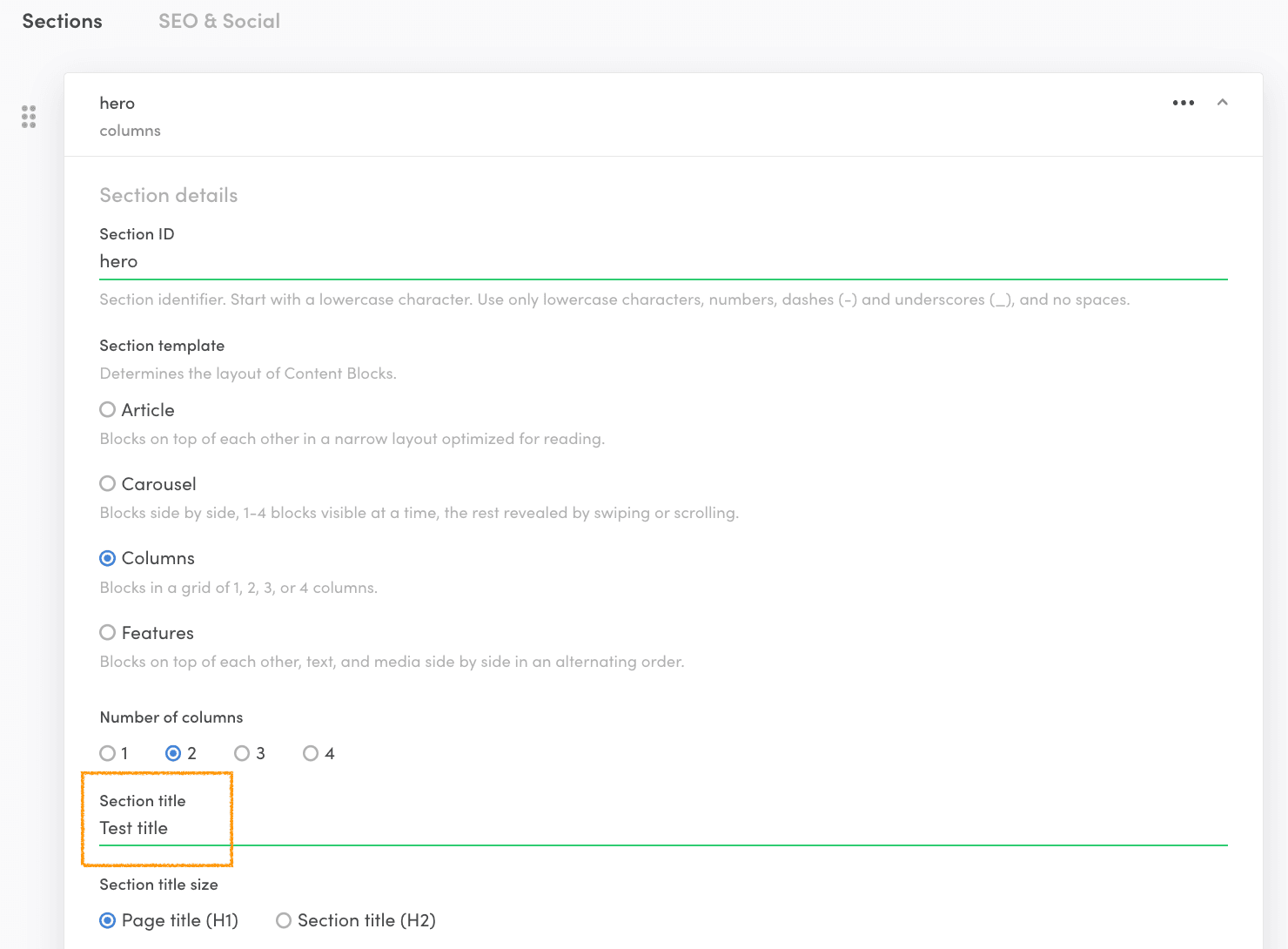The height and width of the screenshot is (949, 1288).
Task: Pick the Features section template
Action: click(x=108, y=633)
